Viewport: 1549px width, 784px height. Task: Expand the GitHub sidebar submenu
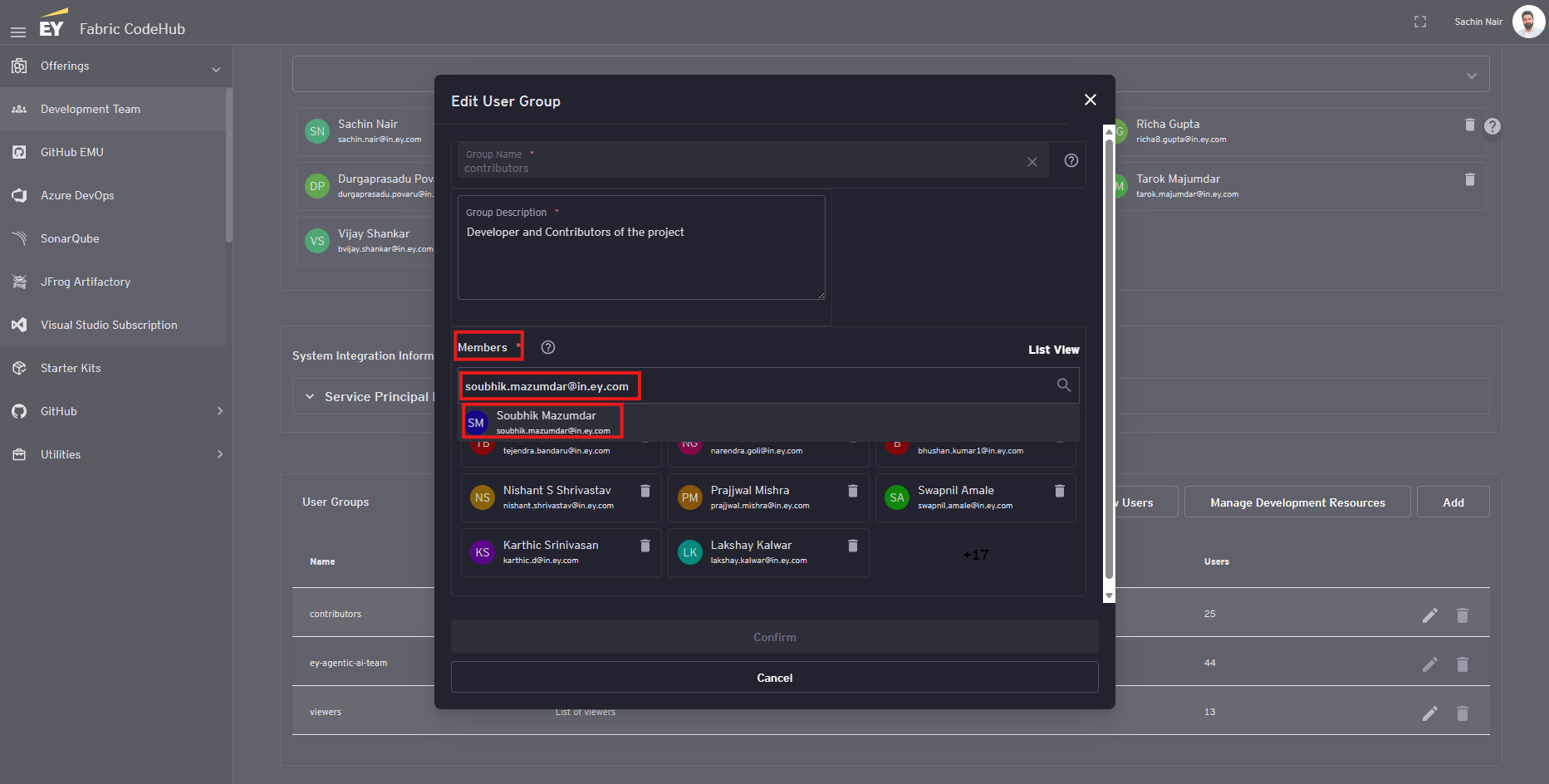[x=219, y=411]
